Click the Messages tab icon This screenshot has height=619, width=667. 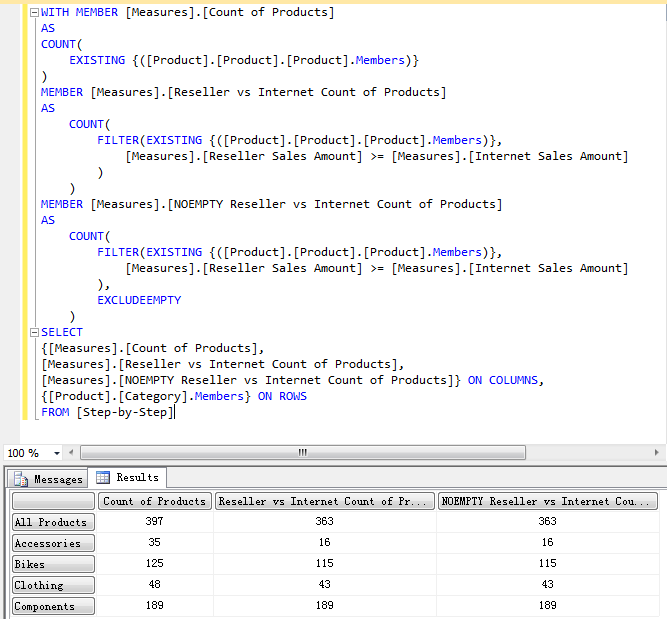20,479
